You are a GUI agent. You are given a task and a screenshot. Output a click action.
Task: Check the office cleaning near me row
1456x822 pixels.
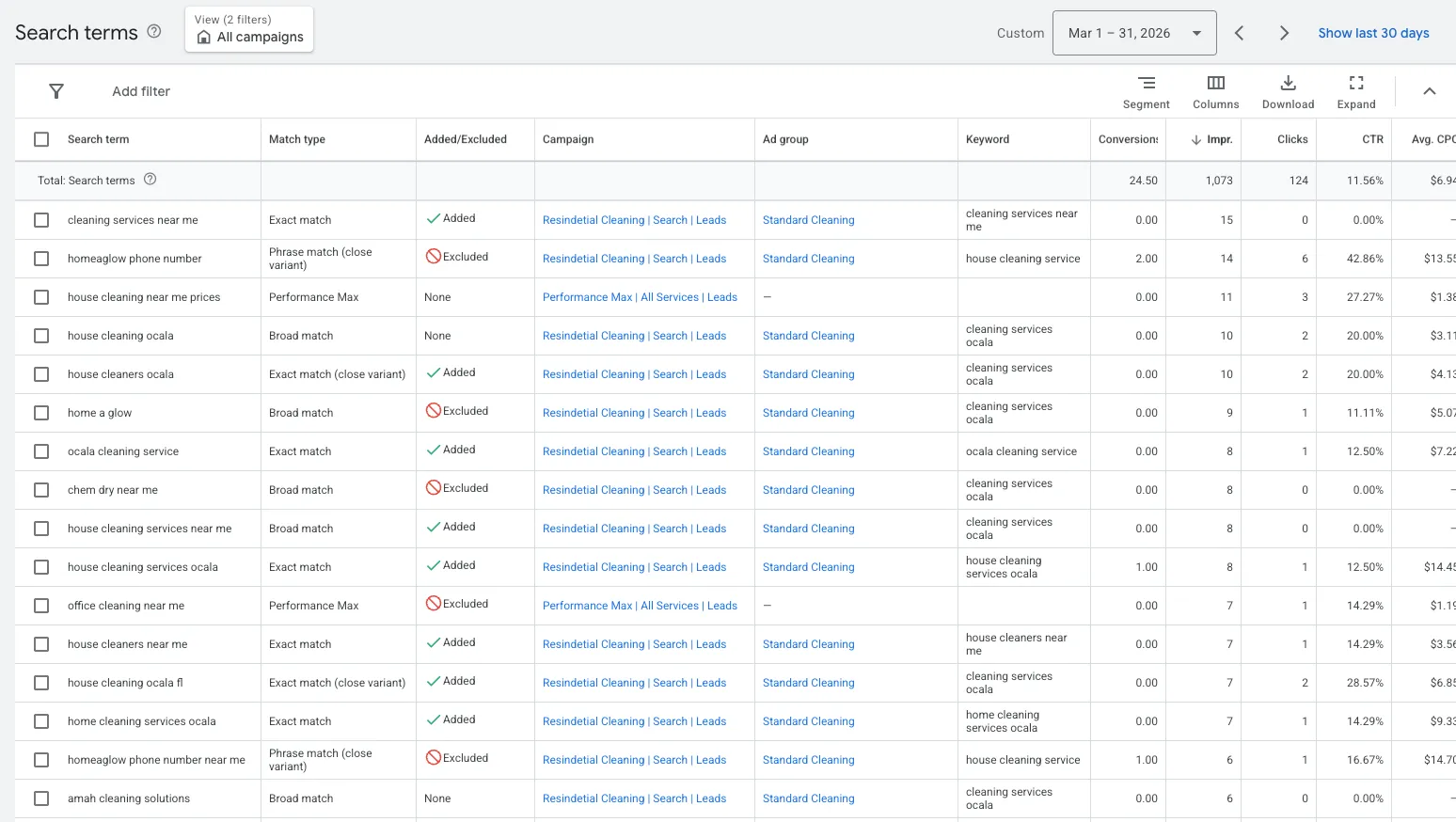41,606
